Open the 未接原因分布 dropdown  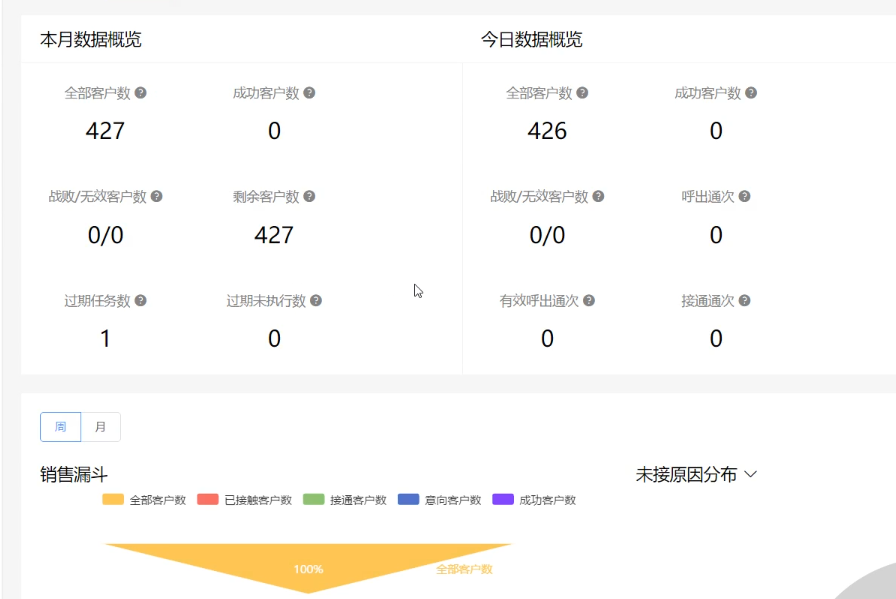tap(696, 474)
